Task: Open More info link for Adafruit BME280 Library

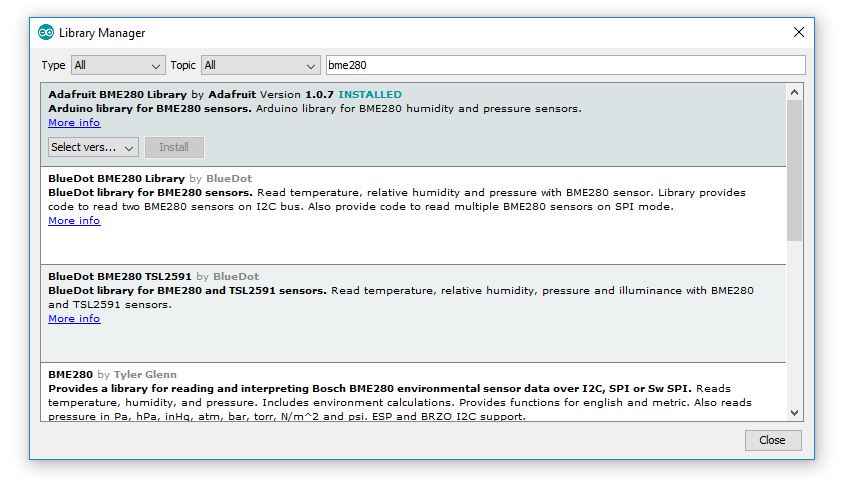Action: point(74,123)
